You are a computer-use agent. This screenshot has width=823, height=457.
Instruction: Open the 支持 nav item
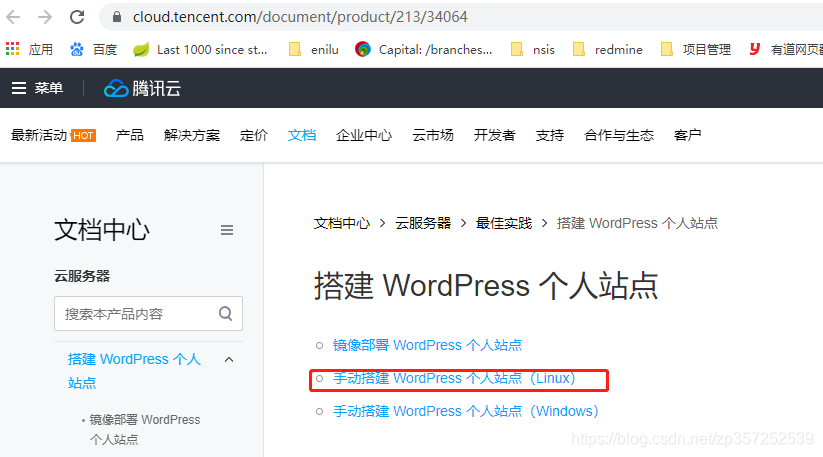pyautogui.click(x=550, y=135)
